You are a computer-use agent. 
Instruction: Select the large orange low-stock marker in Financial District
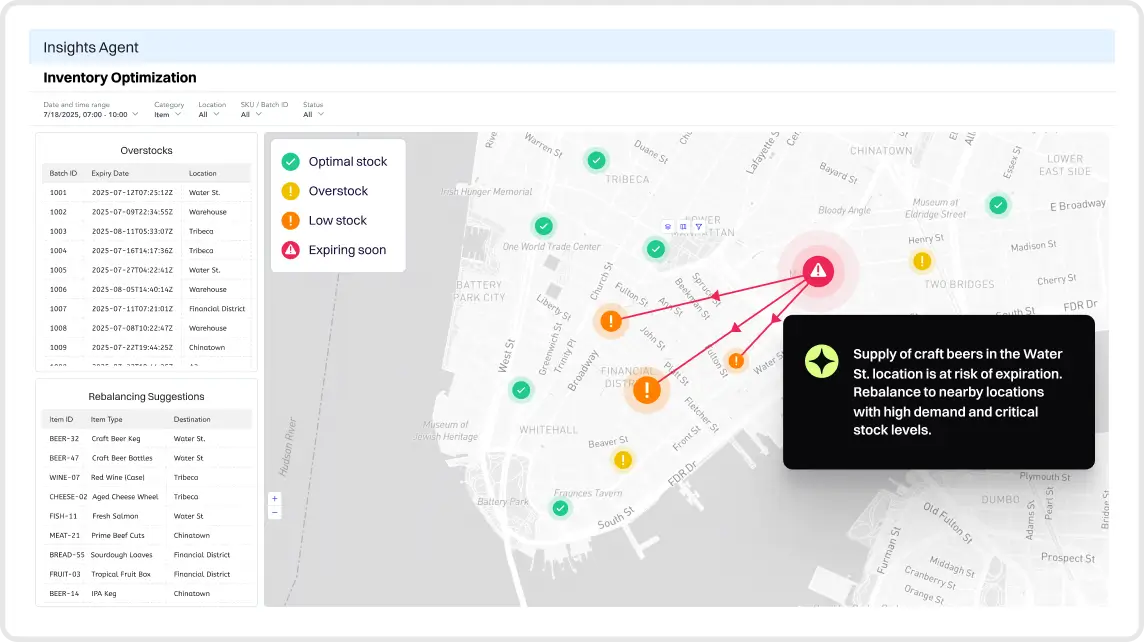click(x=648, y=389)
